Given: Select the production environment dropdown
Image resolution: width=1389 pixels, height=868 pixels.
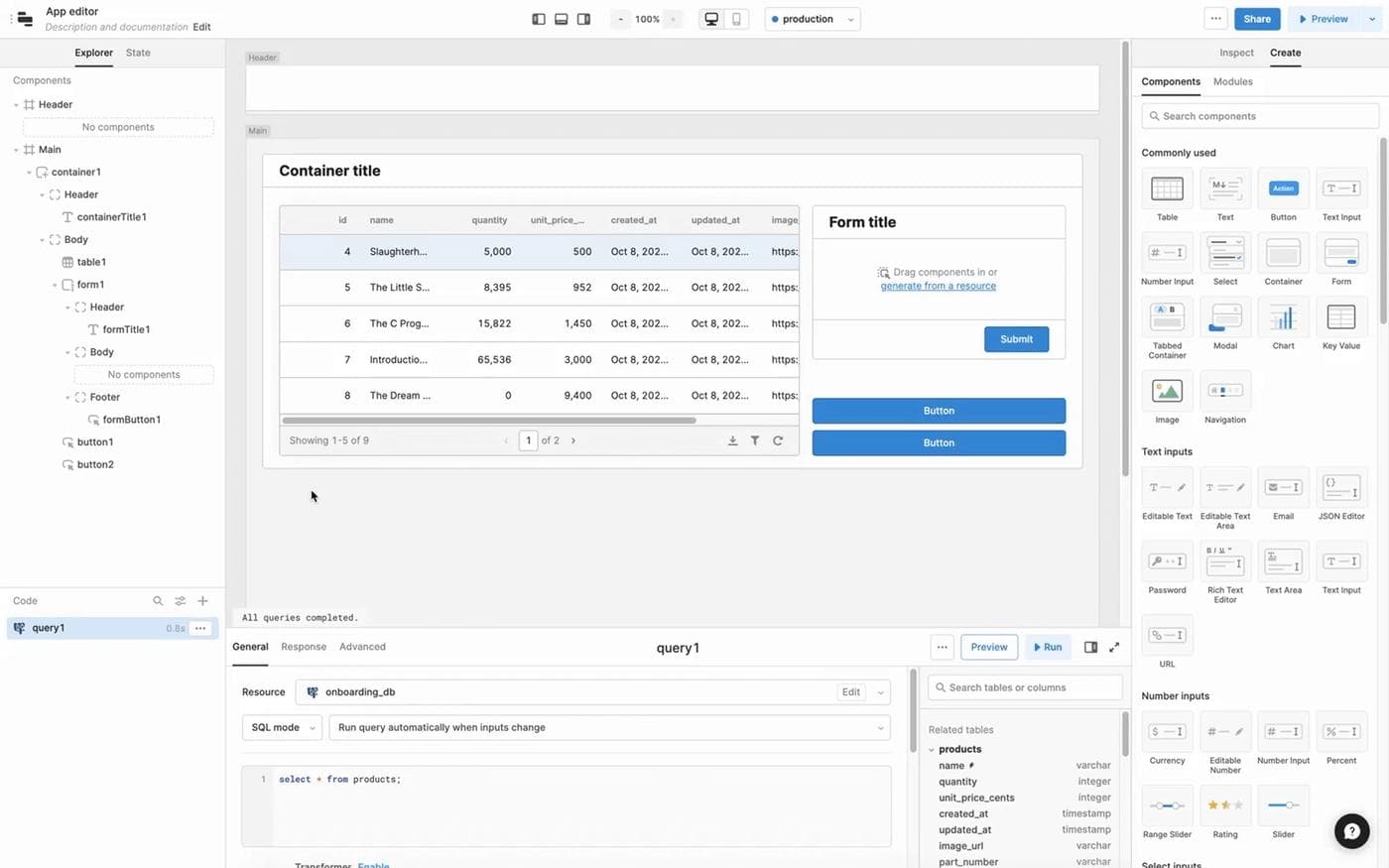Looking at the screenshot, I should click(812, 18).
